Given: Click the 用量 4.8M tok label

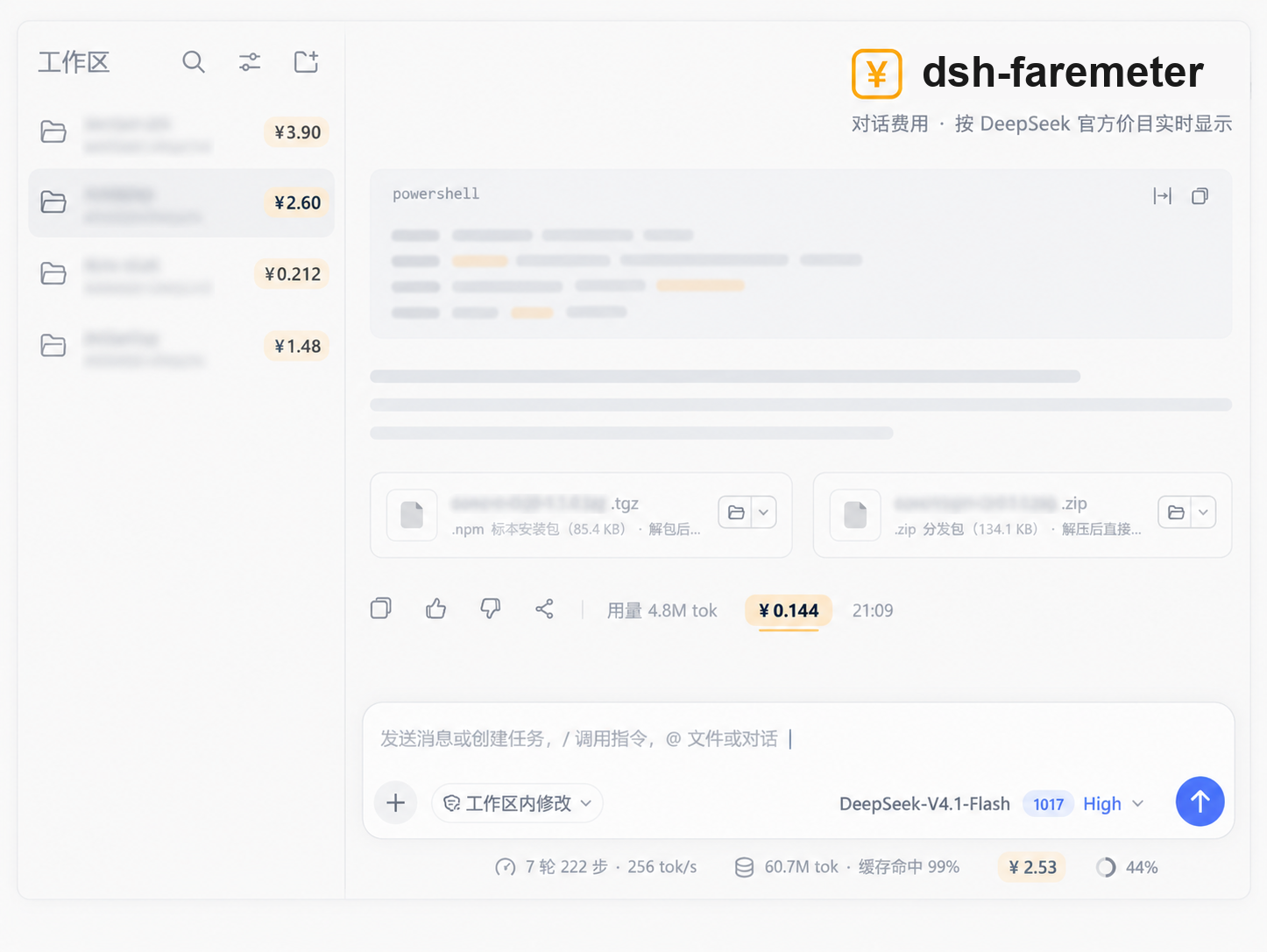Looking at the screenshot, I should [x=662, y=610].
